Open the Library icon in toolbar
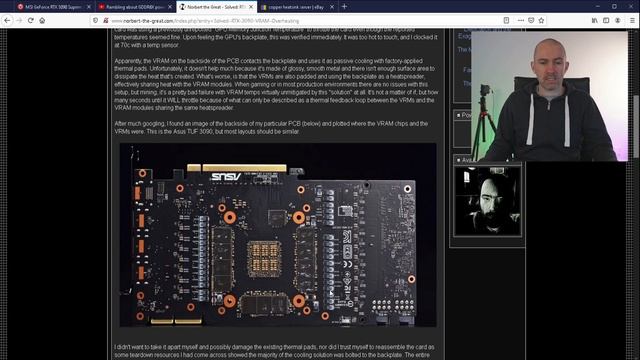 [x=595, y=20]
